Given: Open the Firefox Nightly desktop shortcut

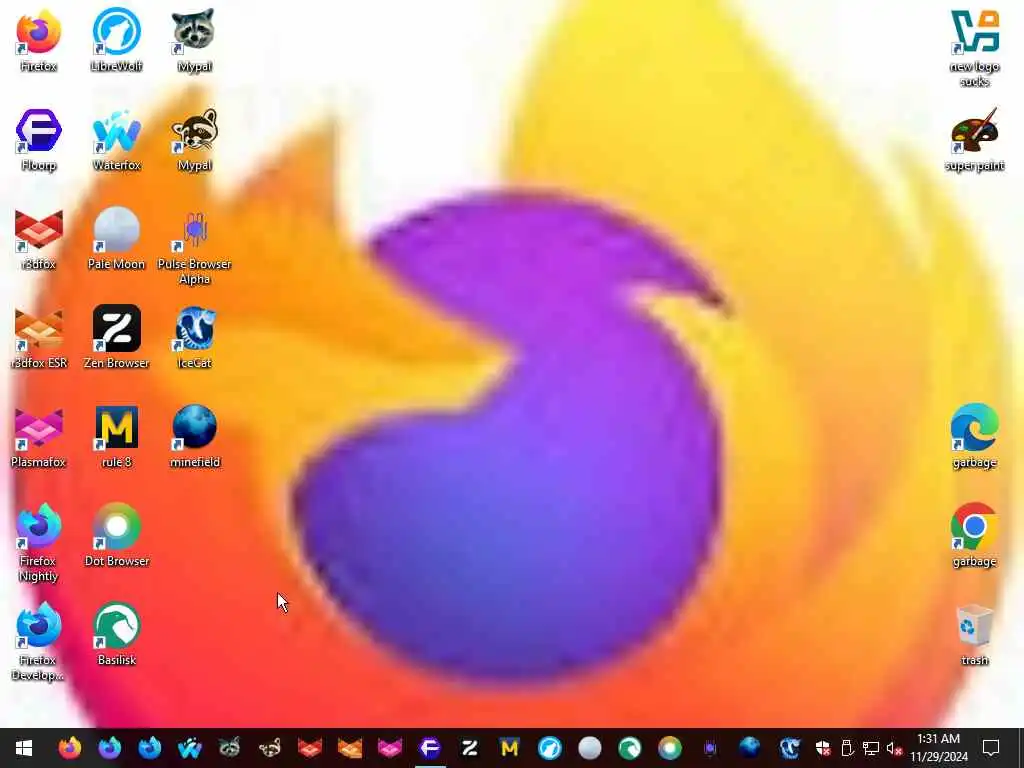Looking at the screenshot, I should click(x=39, y=542).
